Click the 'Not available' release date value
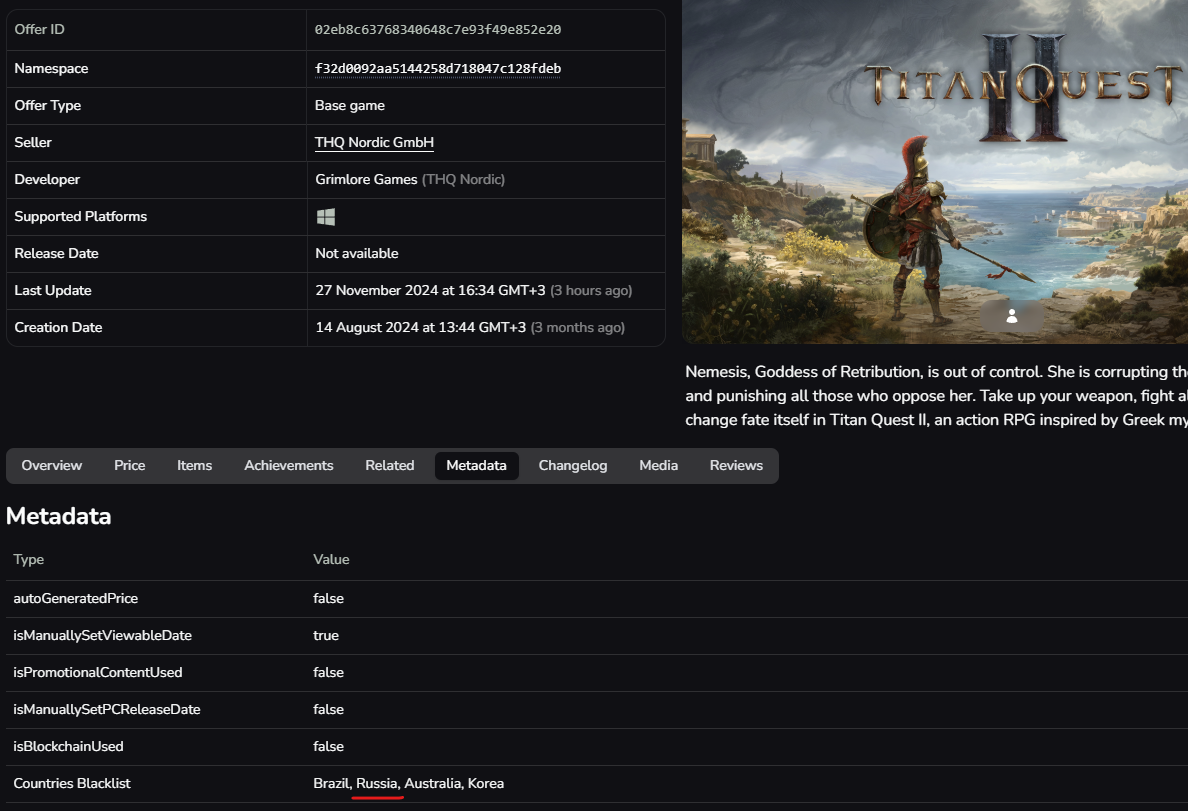 coord(357,254)
